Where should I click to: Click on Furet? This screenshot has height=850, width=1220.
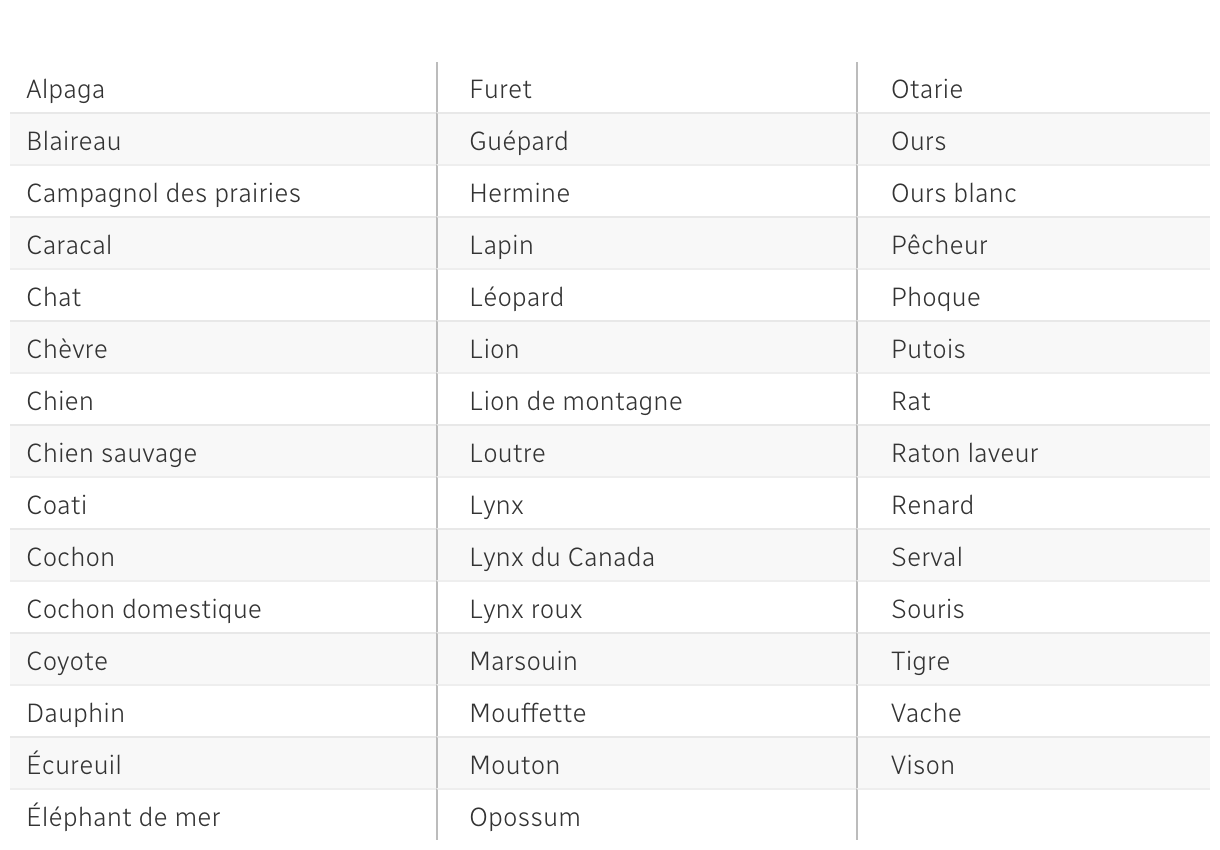(501, 90)
